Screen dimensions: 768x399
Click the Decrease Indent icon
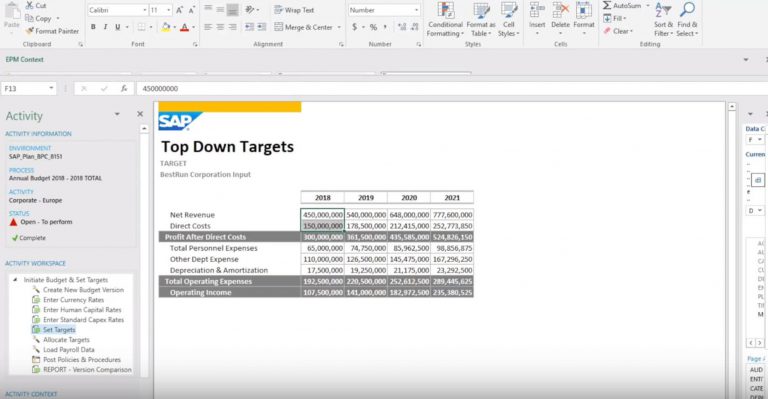tap(250, 27)
